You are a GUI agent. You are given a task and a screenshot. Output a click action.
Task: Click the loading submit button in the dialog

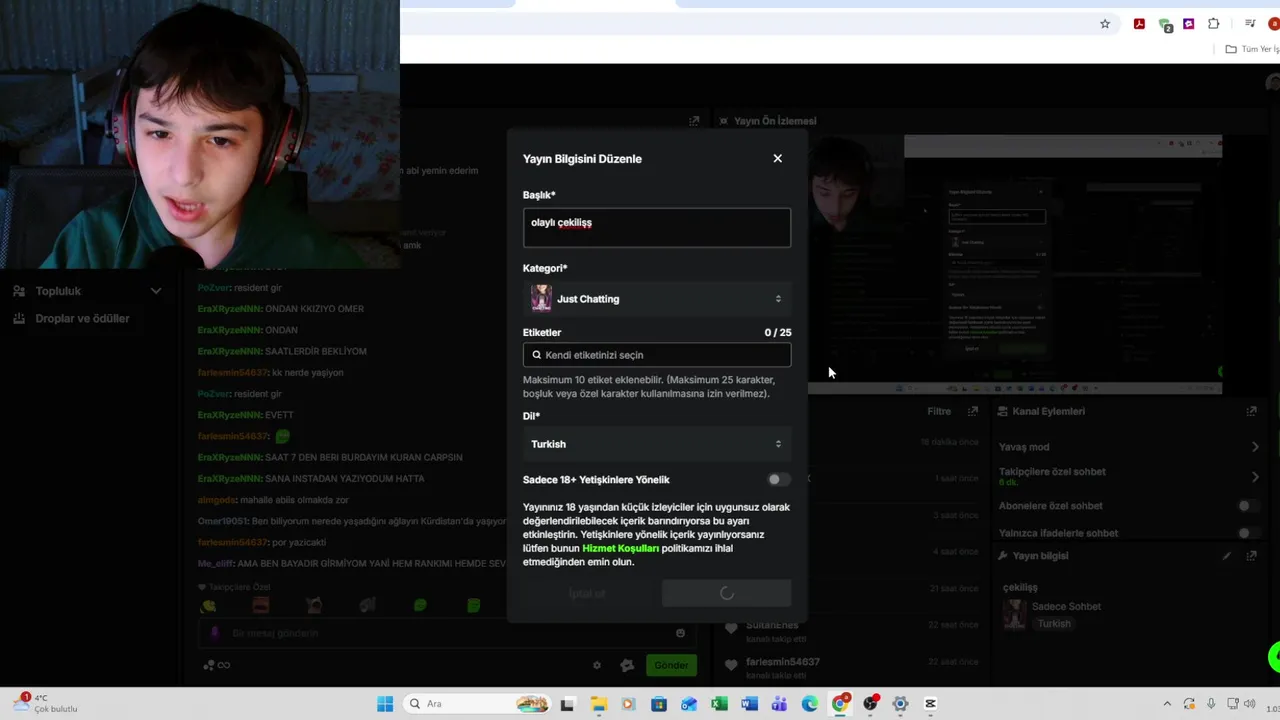coord(726,593)
